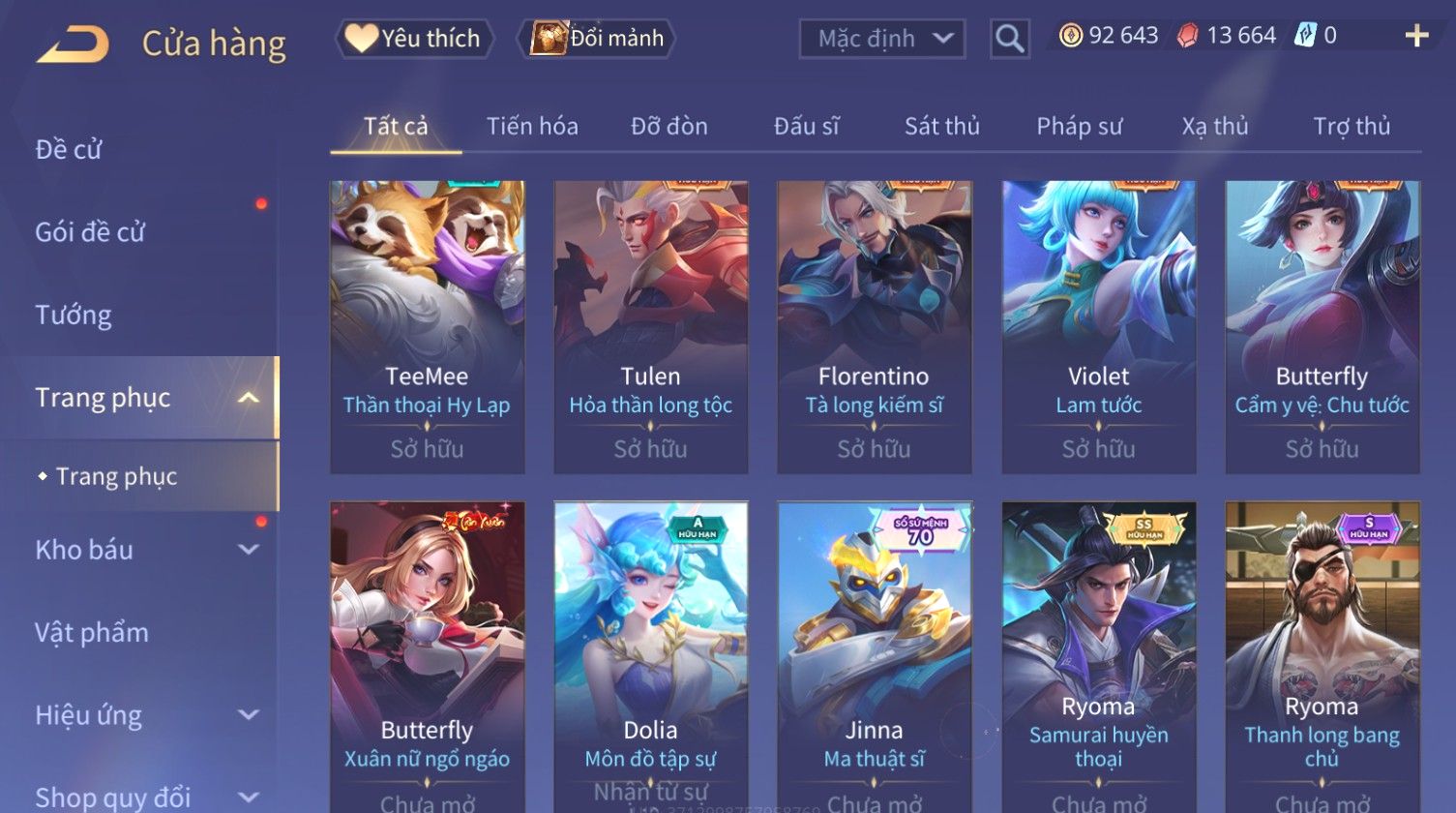Select the Trang phục sub-item
The width and height of the screenshot is (1456, 813).
(116, 476)
